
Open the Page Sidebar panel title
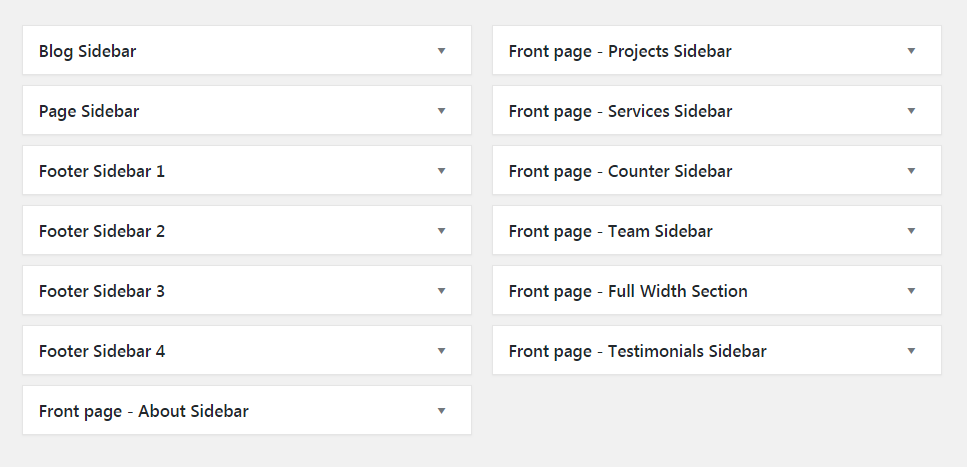[89, 111]
